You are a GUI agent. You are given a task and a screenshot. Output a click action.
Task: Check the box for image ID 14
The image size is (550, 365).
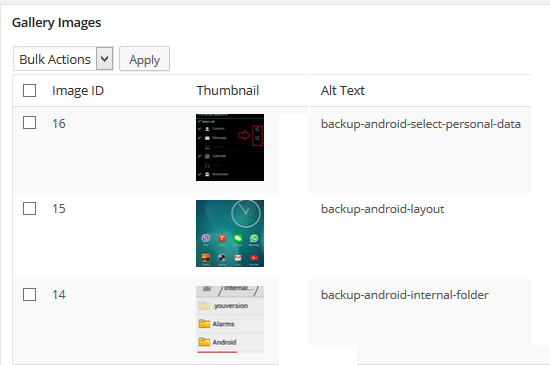tap(29, 295)
